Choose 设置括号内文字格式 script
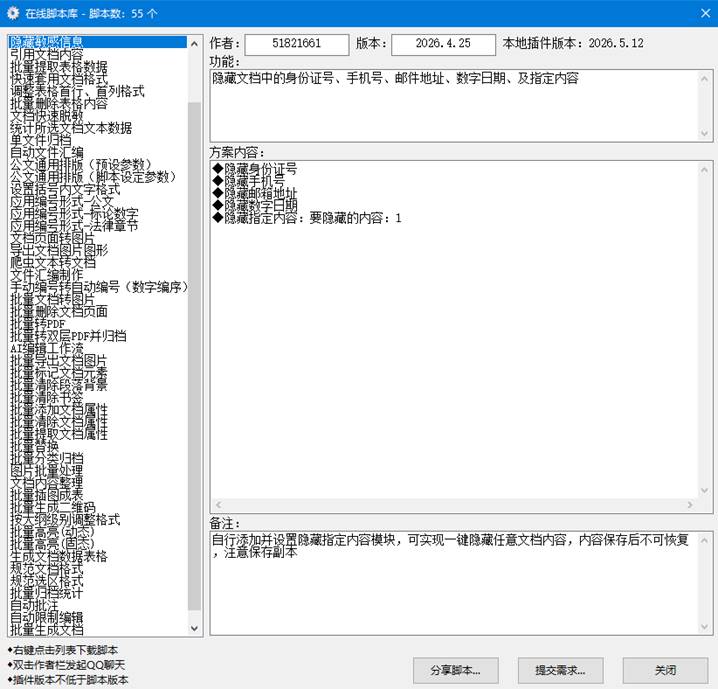718x689 pixels. [98, 189]
